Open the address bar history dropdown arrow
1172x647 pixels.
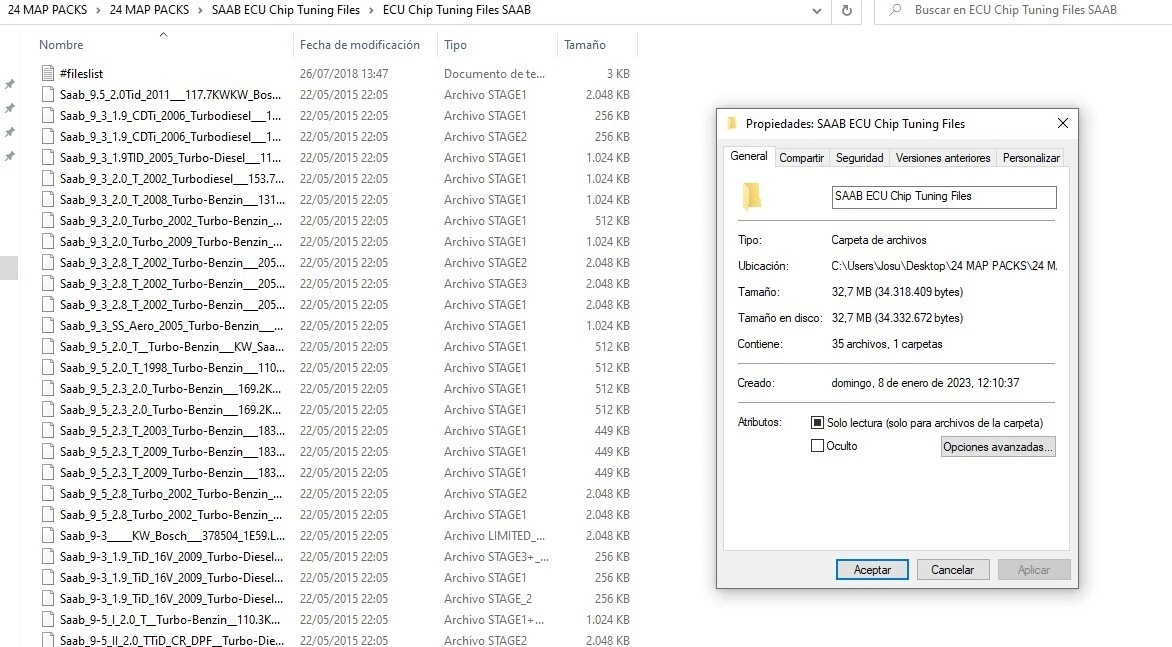(x=816, y=11)
